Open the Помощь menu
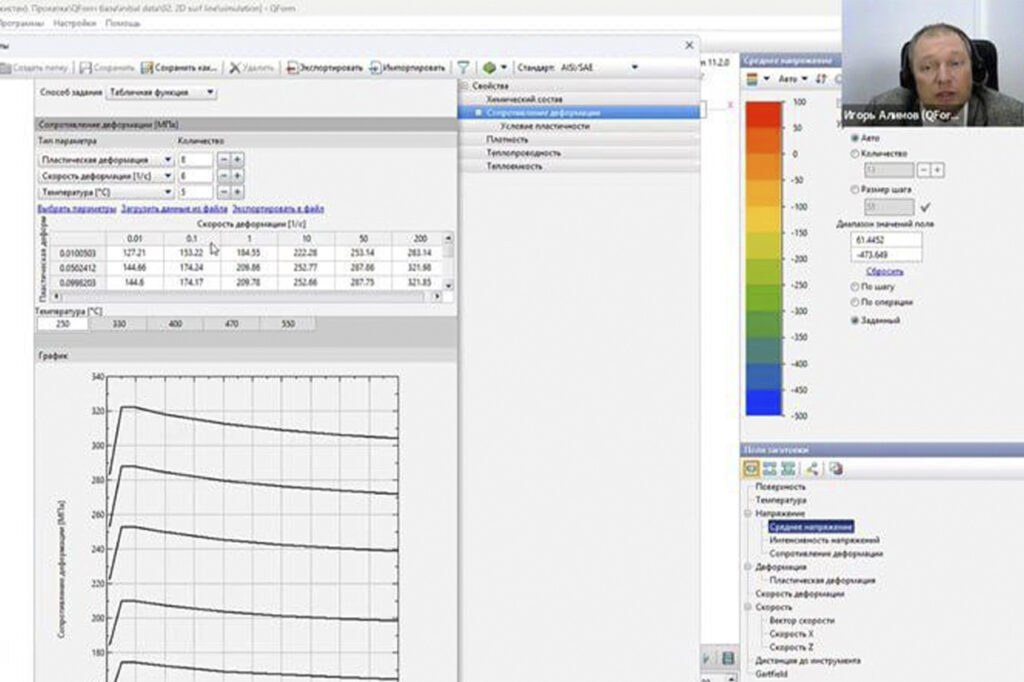 [123, 21]
